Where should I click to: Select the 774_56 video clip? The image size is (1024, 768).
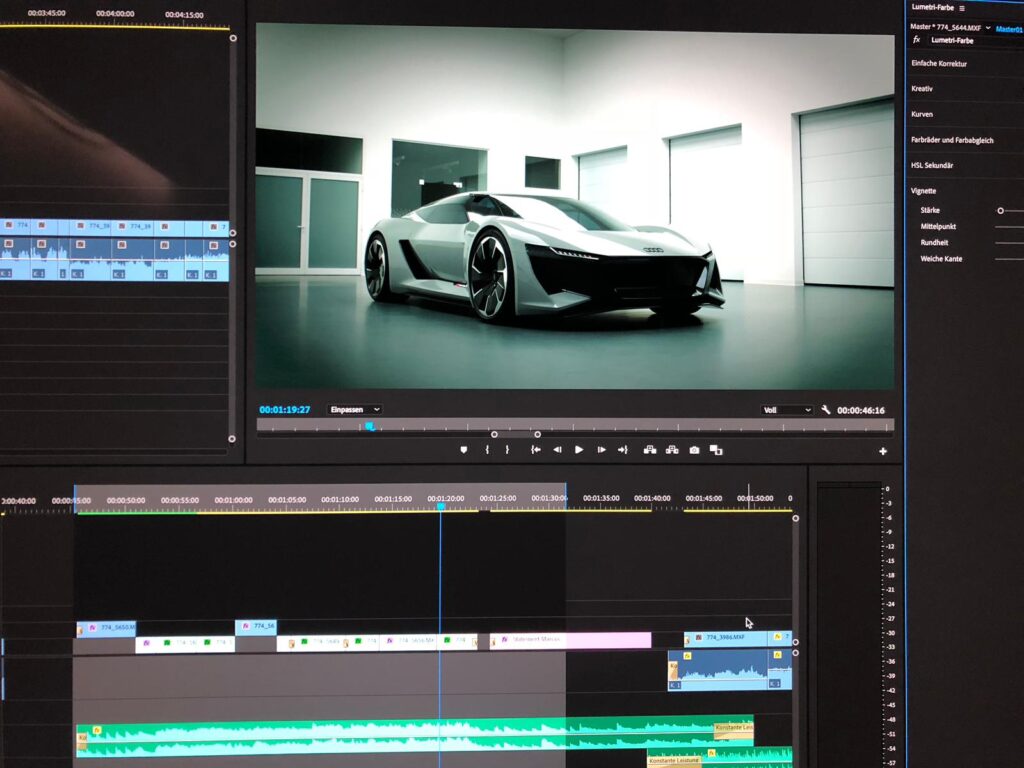[255, 627]
